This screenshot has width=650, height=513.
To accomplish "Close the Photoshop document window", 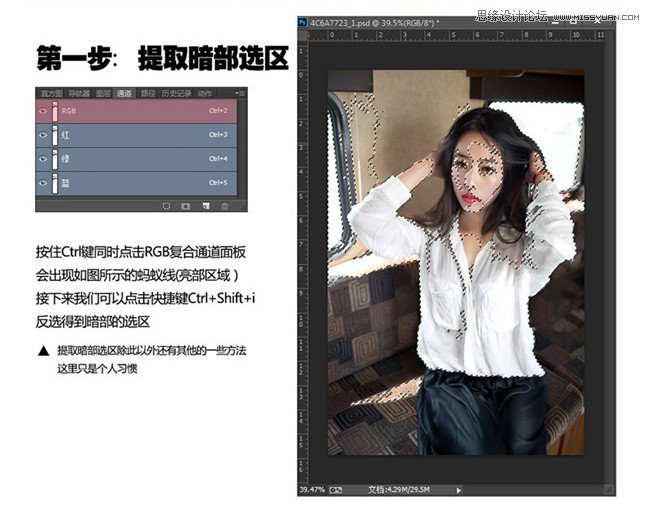I will coord(597,22).
